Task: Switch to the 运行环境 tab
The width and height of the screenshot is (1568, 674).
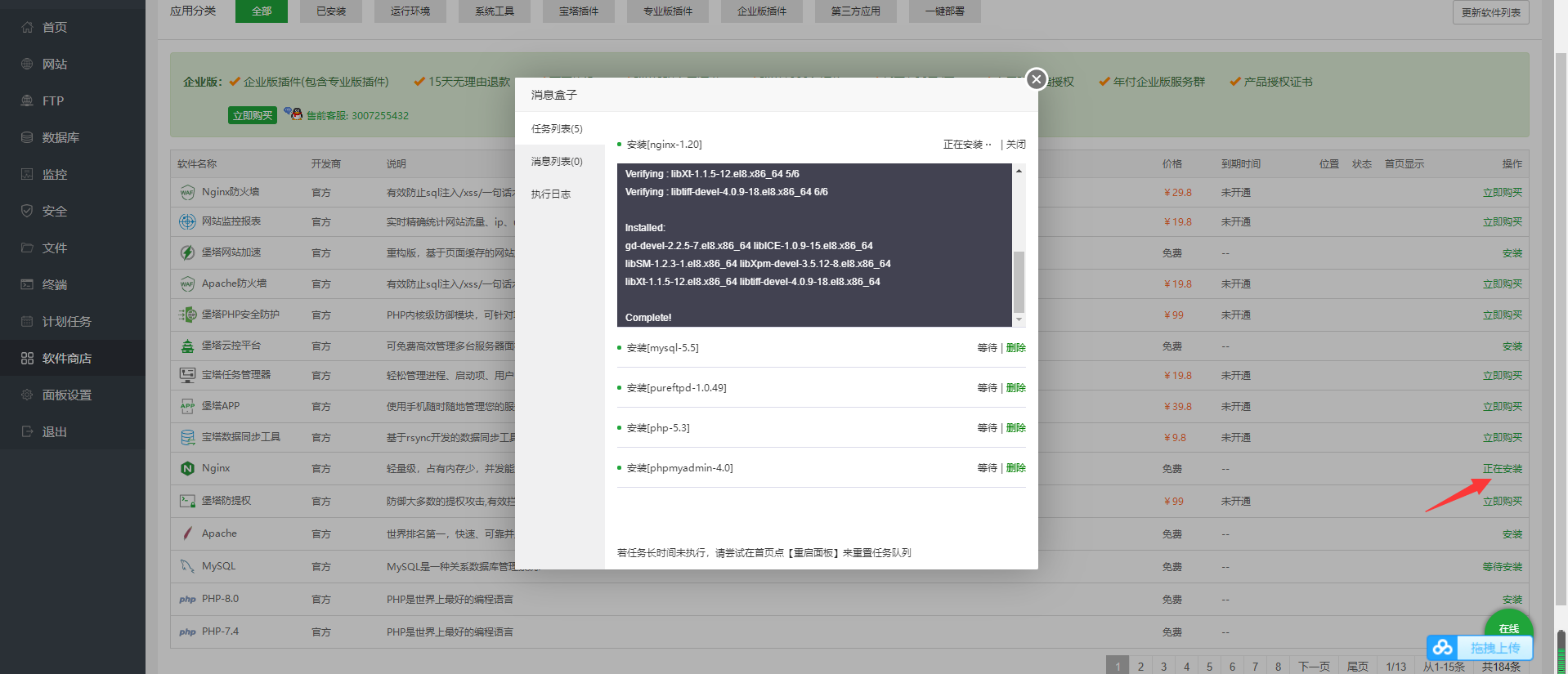Action: pyautogui.click(x=410, y=11)
